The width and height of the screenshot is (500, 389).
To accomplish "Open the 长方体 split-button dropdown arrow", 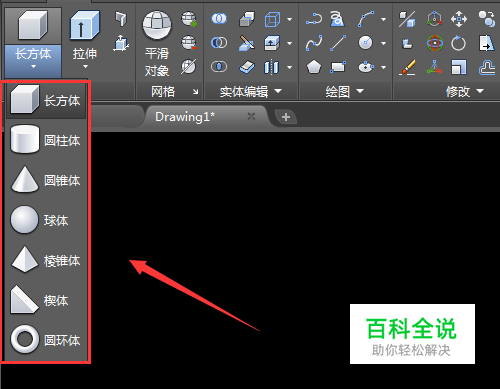I will [33, 66].
